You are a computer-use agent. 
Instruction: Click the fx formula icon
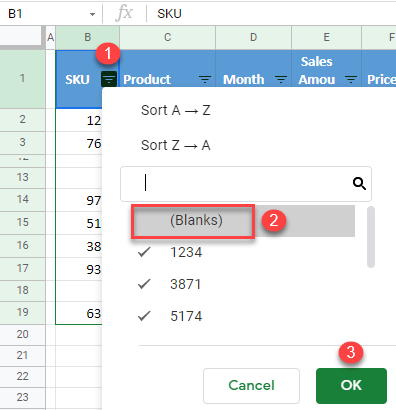pyautogui.click(x=124, y=13)
